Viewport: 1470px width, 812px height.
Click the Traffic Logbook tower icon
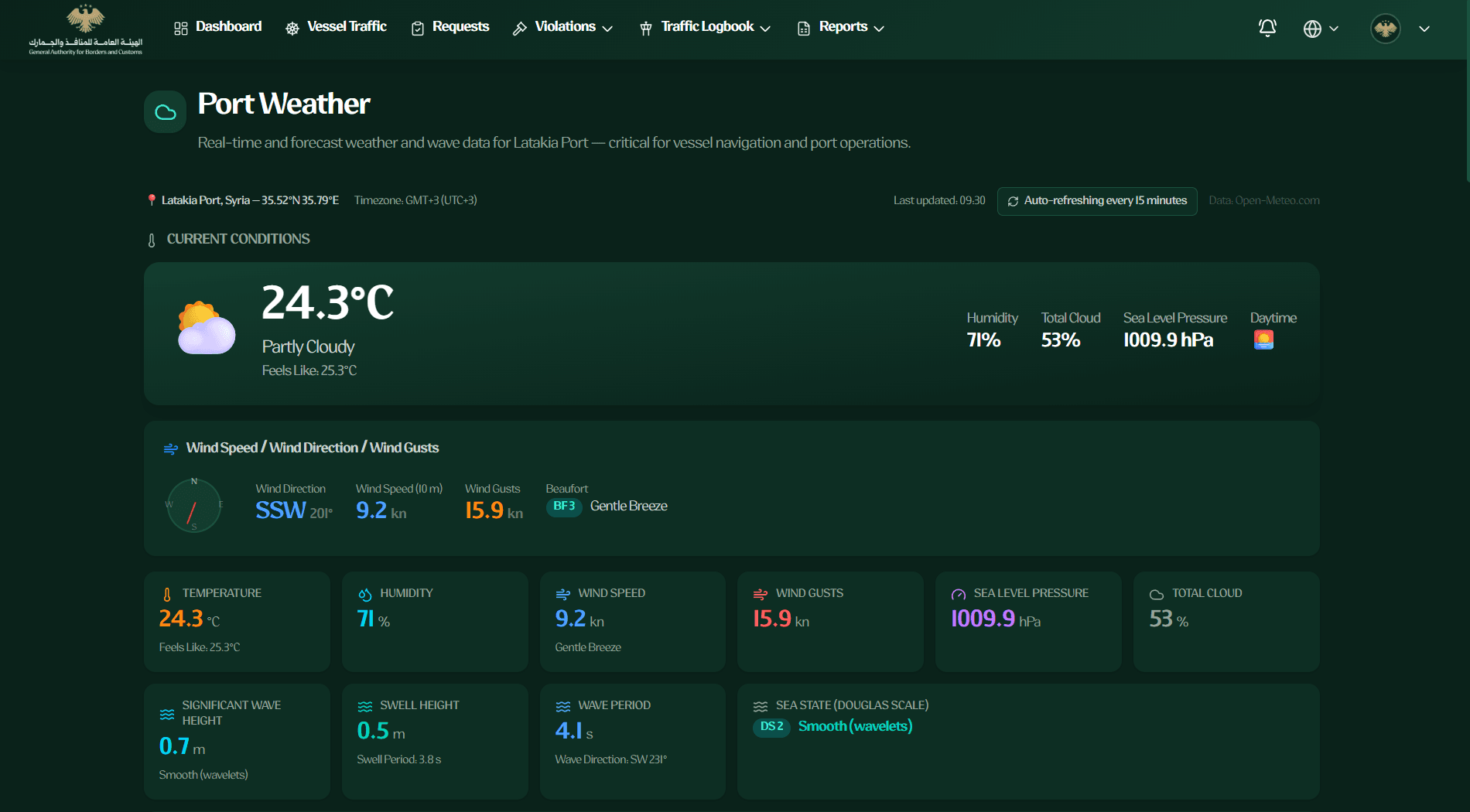coord(646,29)
